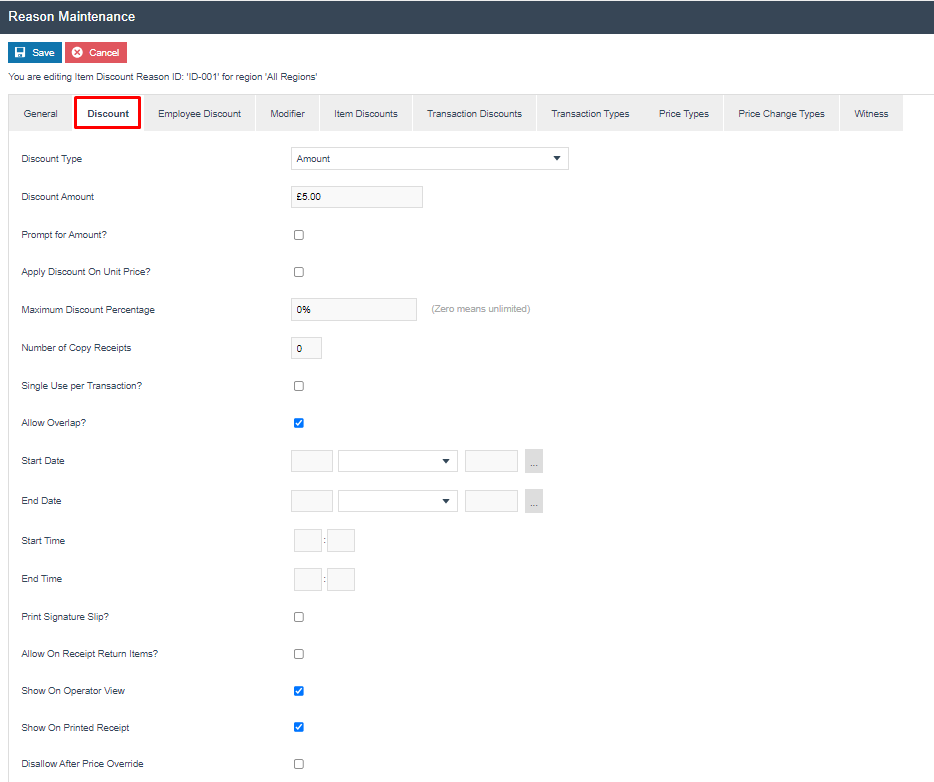Open the General tab
Image resolution: width=934 pixels, height=782 pixels.
click(41, 113)
